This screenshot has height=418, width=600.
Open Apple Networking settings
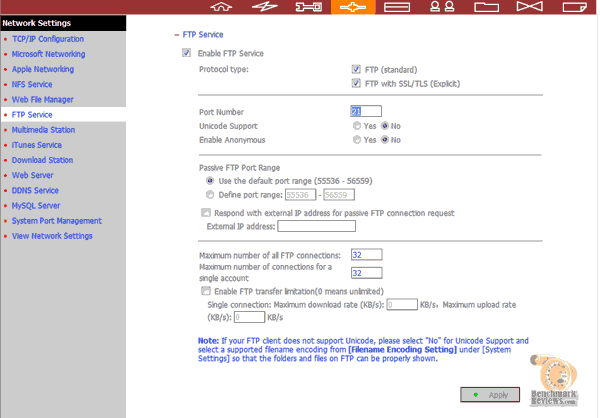43,69
